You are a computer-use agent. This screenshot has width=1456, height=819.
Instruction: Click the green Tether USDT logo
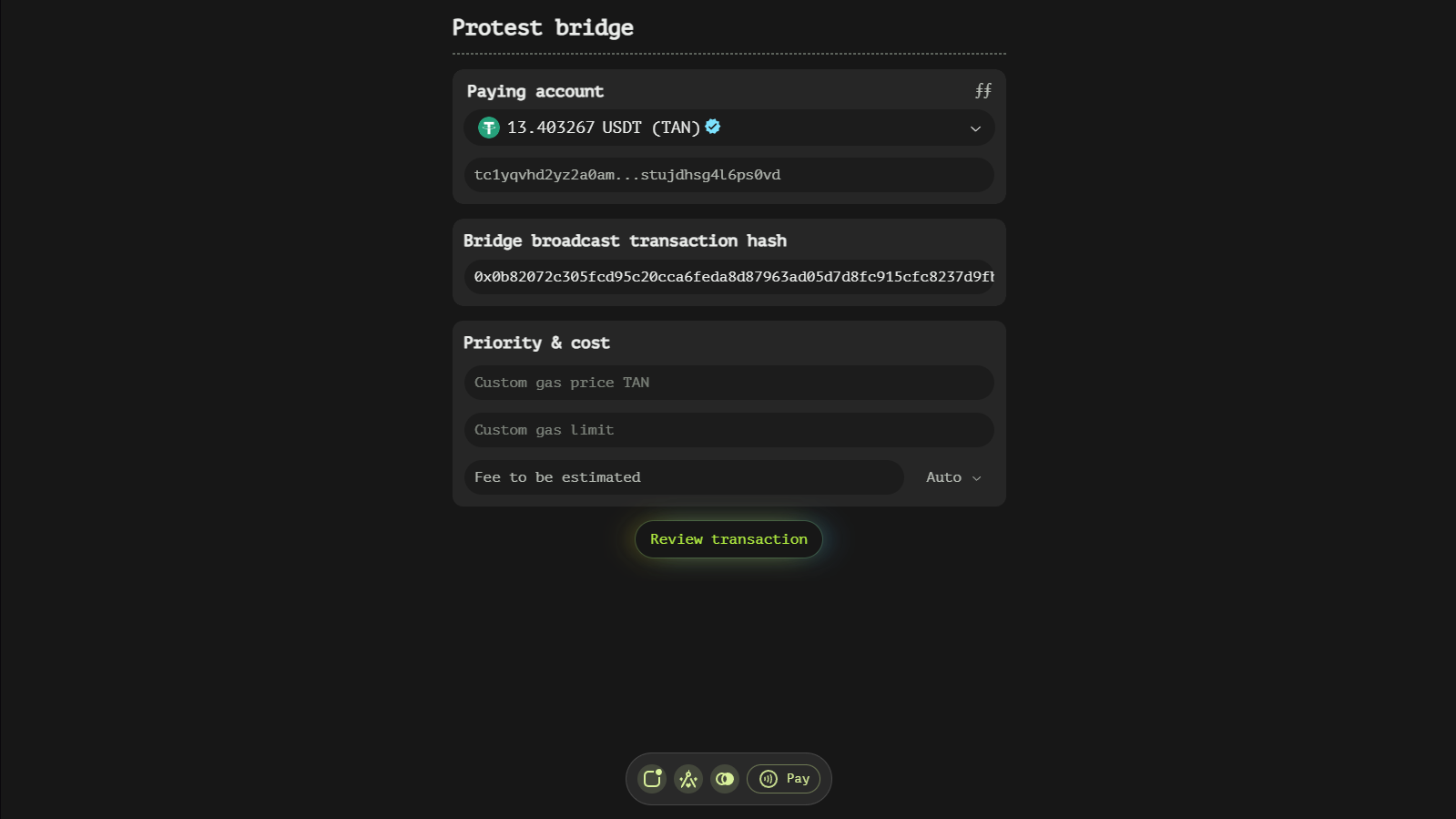click(x=489, y=128)
